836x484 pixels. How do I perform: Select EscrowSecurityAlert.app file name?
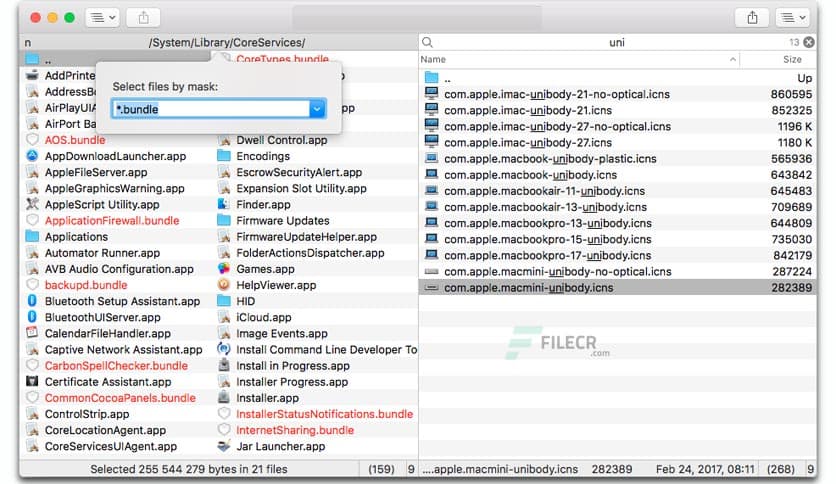(x=299, y=172)
